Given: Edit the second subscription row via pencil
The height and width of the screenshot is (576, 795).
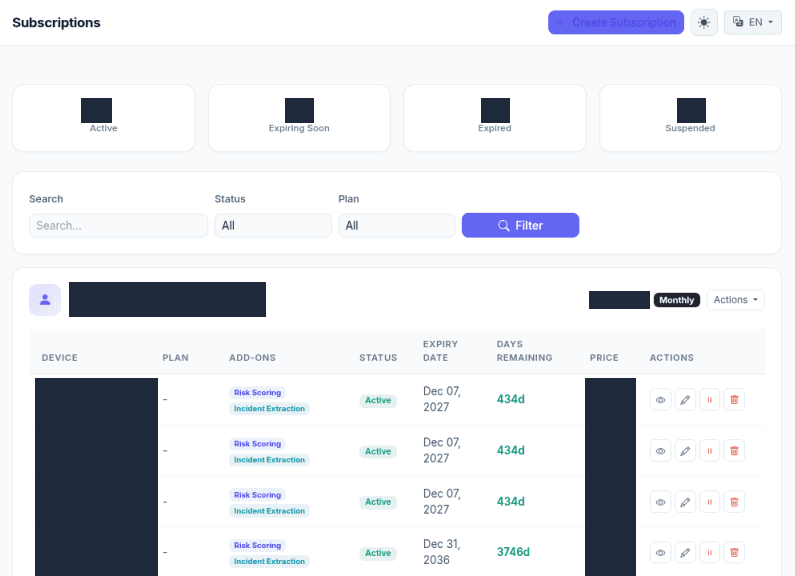Looking at the screenshot, I should tap(685, 451).
